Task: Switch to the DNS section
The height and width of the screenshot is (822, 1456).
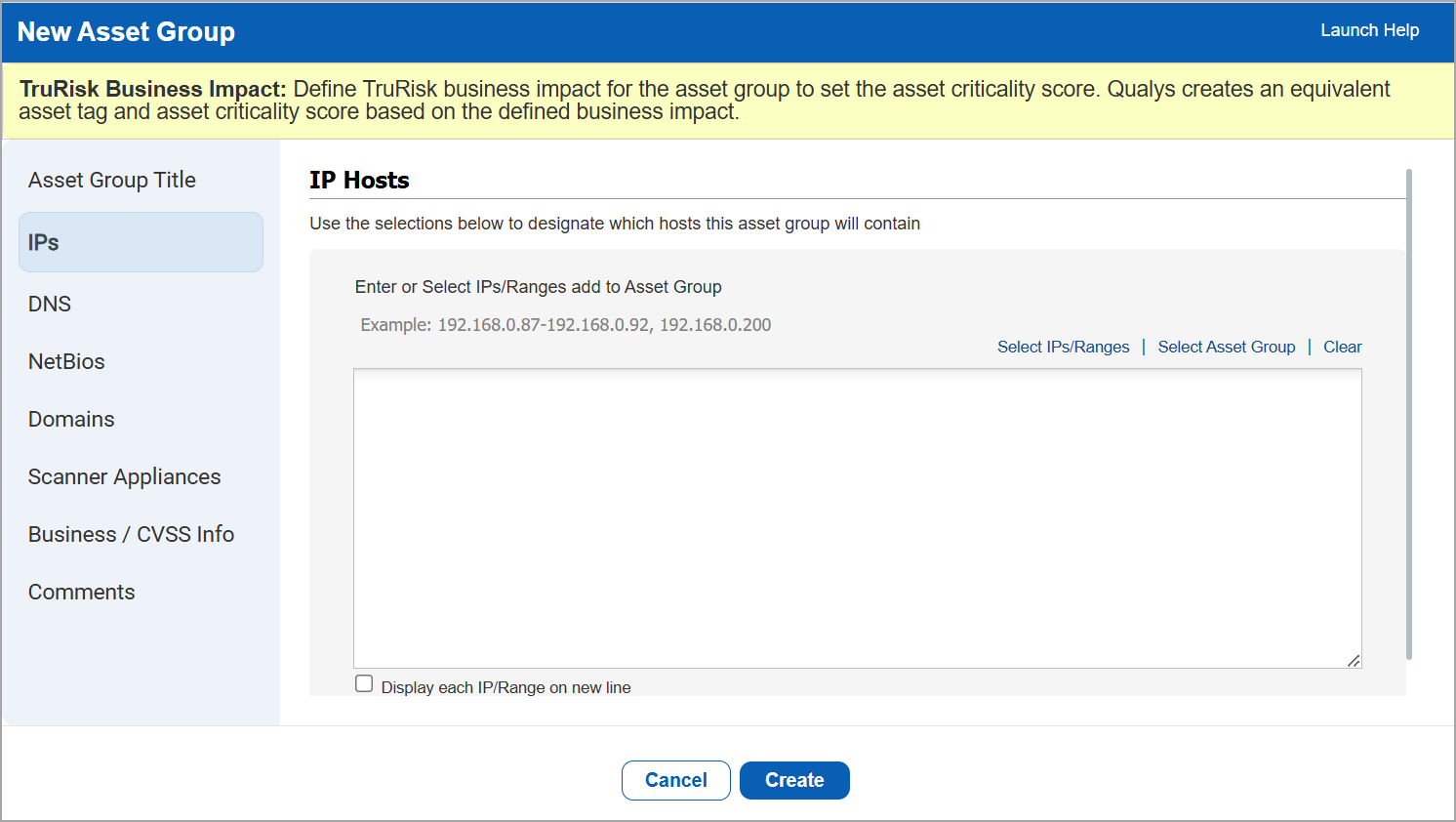Action: coord(50,304)
